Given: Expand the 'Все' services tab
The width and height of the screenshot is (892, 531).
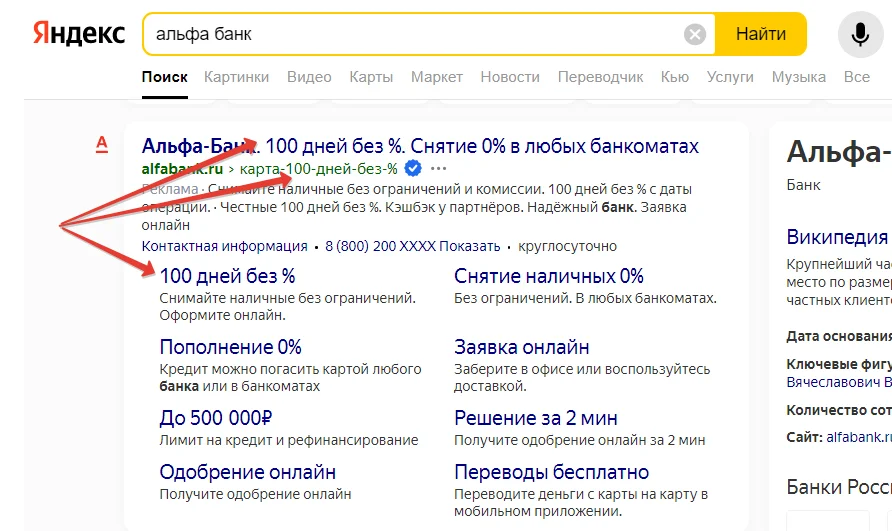Looking at the screenshot, I should 856,77.
